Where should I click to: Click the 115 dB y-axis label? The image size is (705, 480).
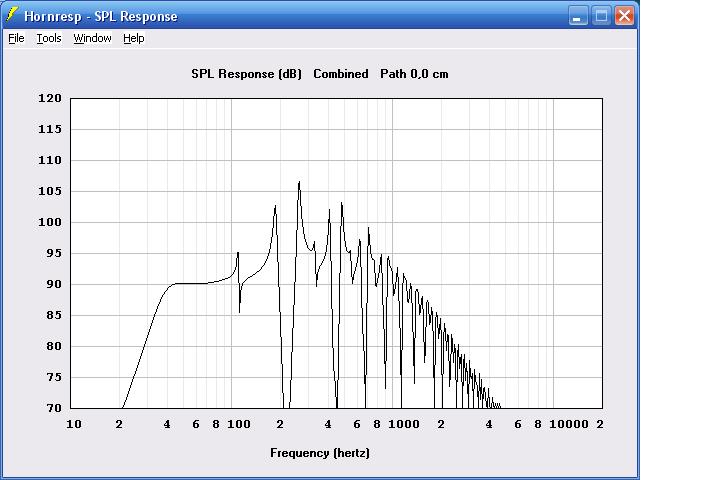pyautogui.click(x=49, y=129)
